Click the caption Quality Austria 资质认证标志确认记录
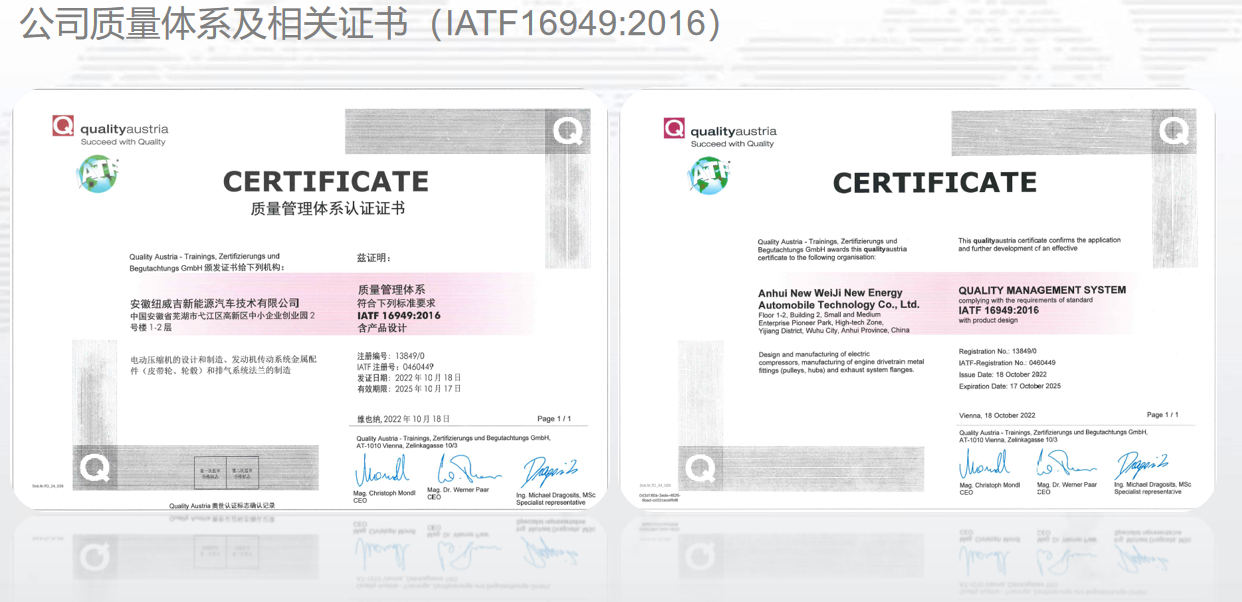This screenshot has width=1242, height=602. click(222, 506)
